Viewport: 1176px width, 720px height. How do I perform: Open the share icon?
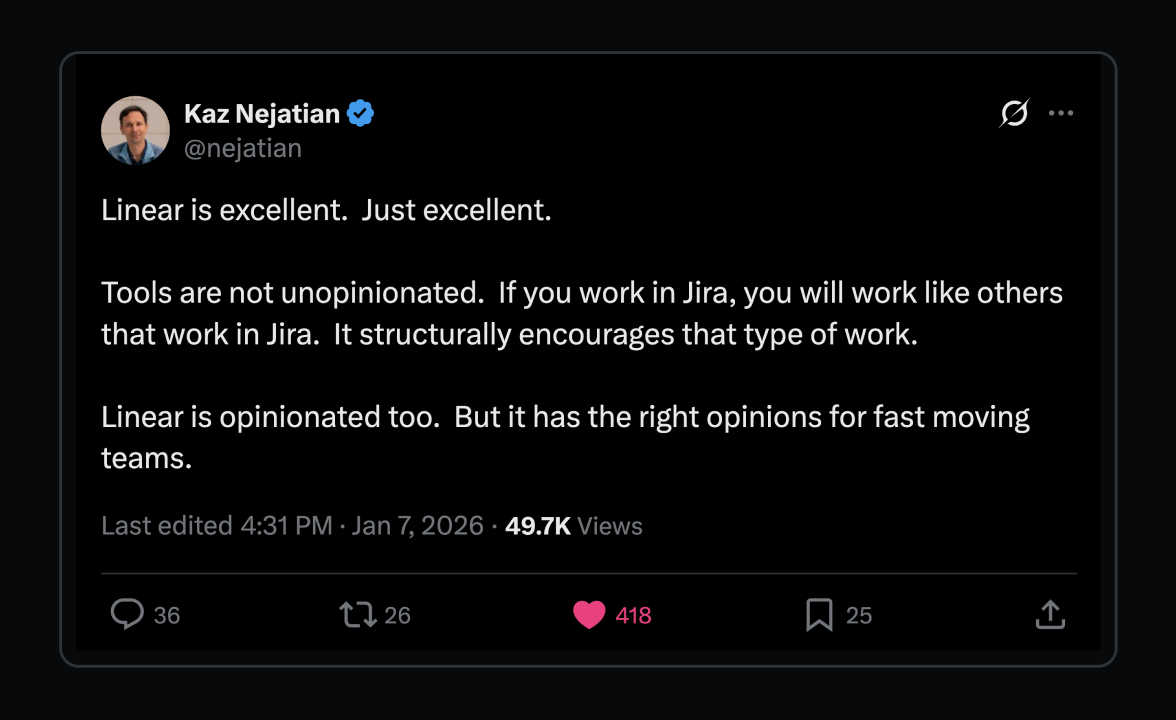pyautogui.click(x=1049, y=614)
